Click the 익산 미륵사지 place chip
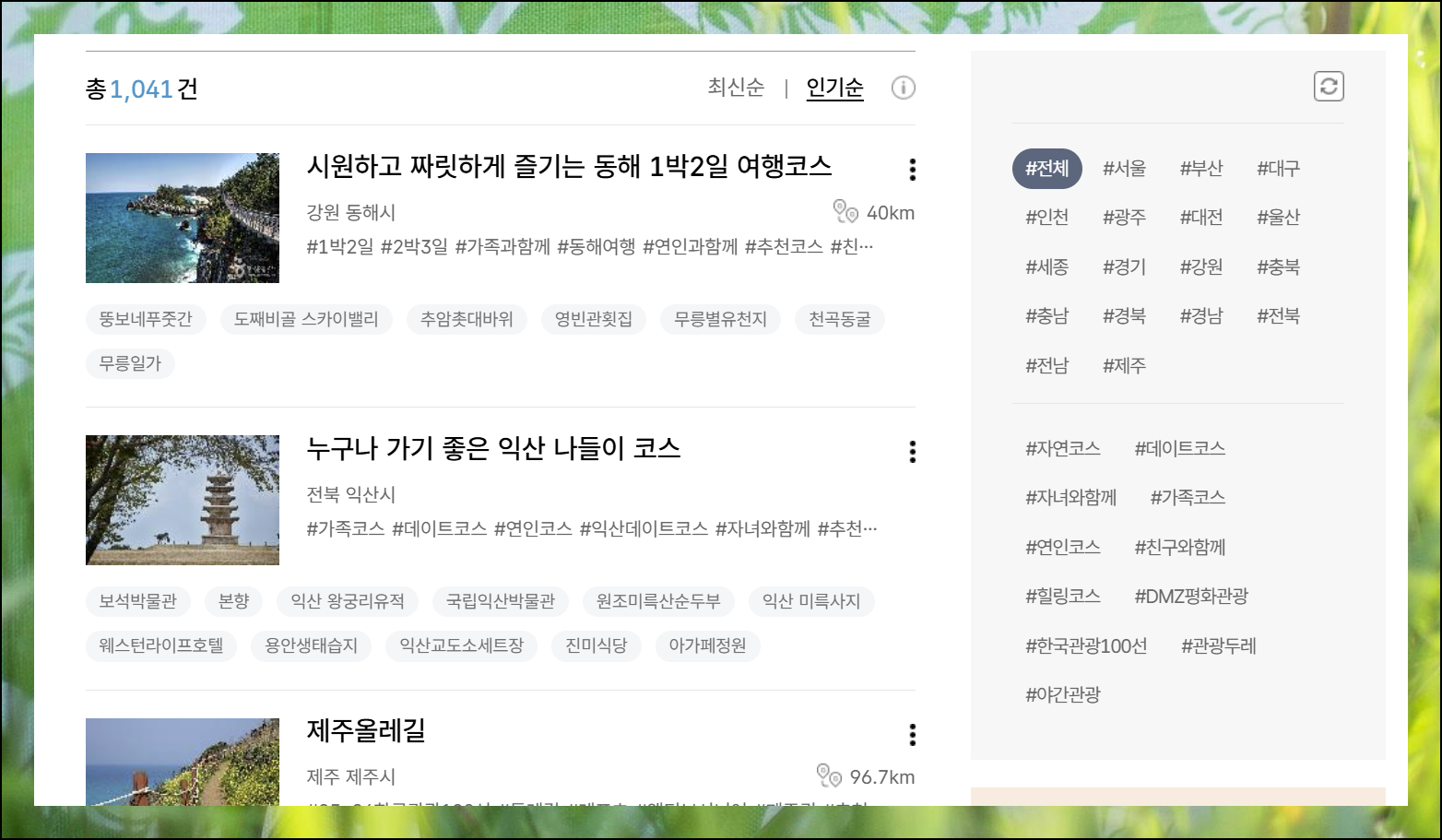The height and width of the screenshot is (840, 1442). point(811,601)
